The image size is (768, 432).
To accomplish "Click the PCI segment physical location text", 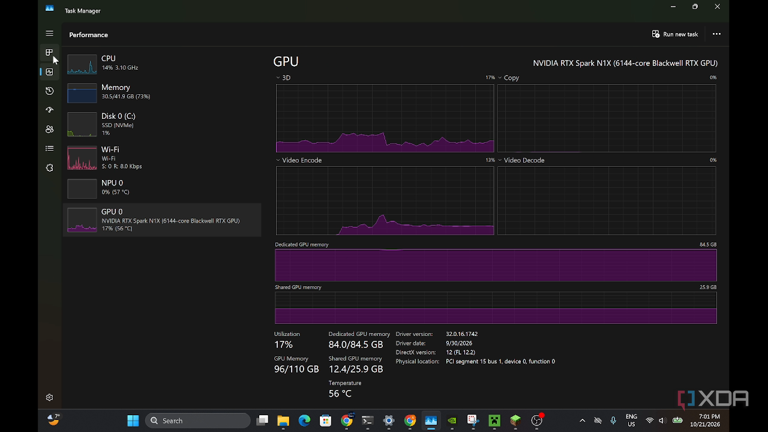I will click(x=500, y=361).
